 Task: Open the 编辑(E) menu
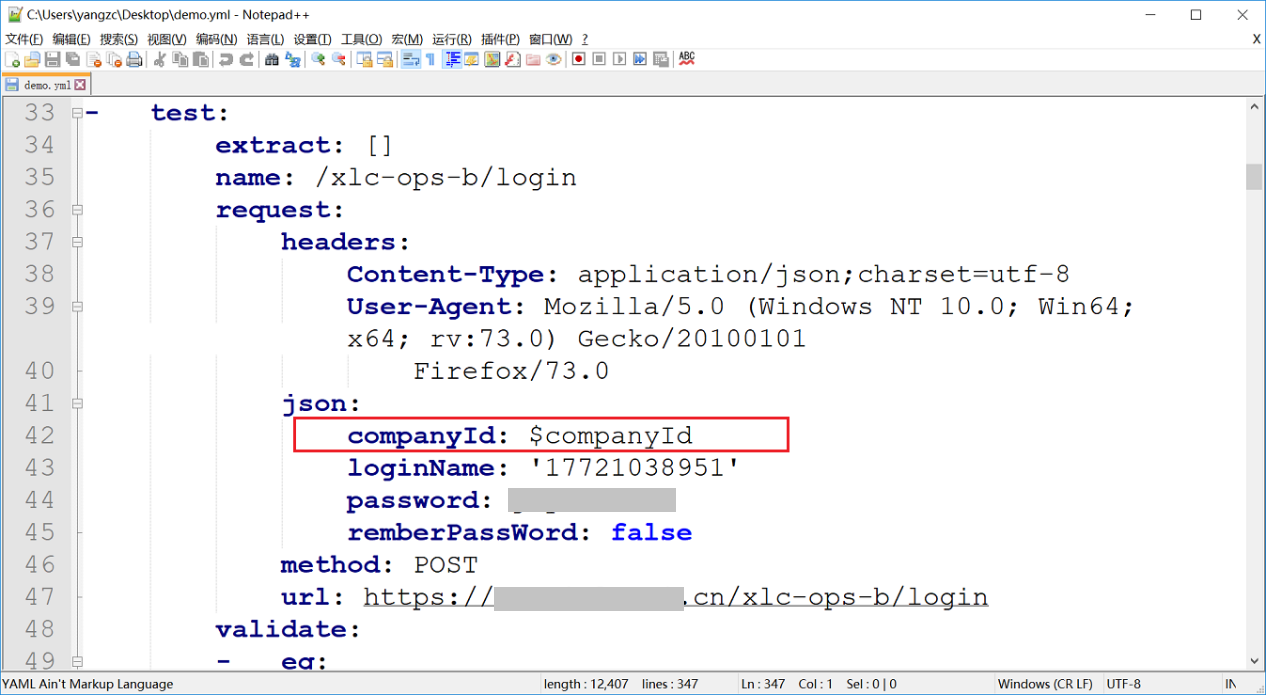[72, 39]
